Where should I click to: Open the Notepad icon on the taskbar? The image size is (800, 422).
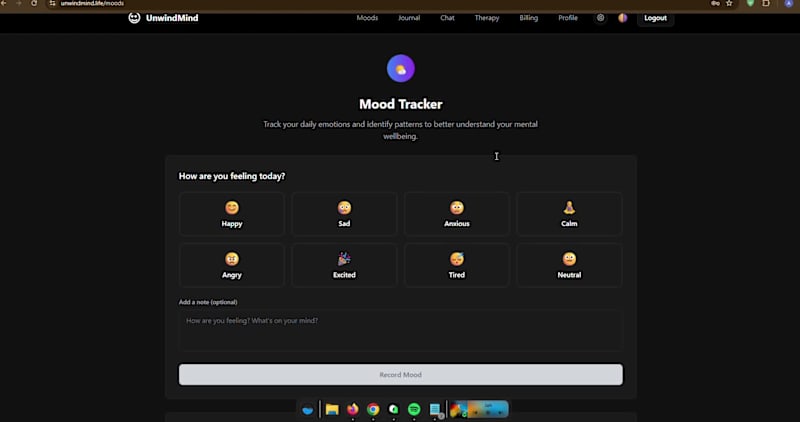(x=435, y=409)
